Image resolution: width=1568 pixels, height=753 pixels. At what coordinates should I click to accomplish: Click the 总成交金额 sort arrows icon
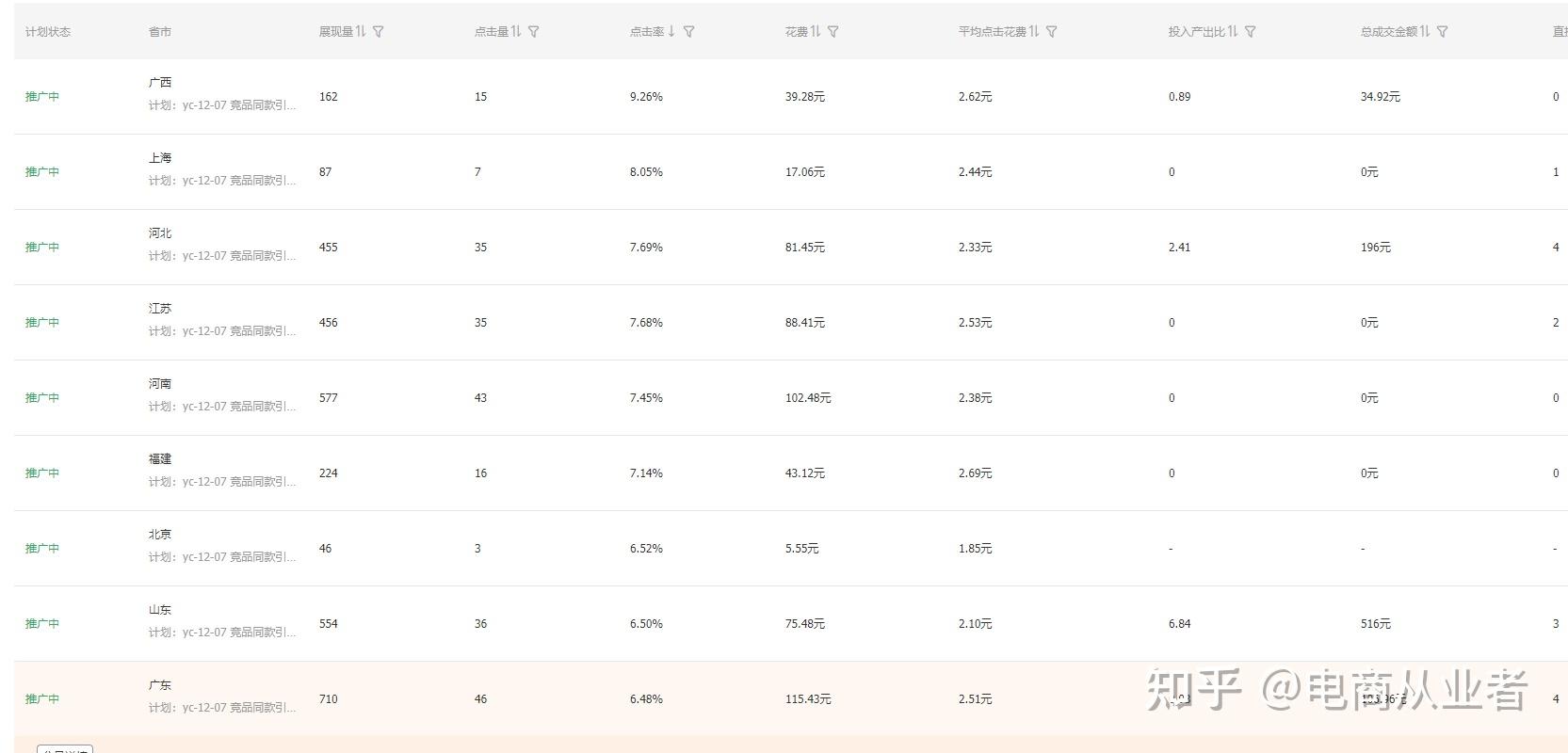click(x=1425, y=32)
